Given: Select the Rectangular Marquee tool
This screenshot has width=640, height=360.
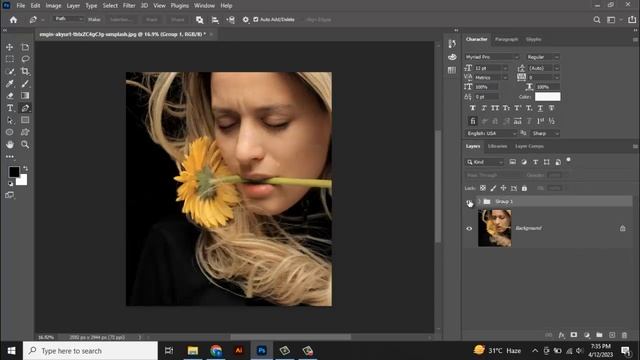Looking at the screenshot, I should tap(9, 59).
